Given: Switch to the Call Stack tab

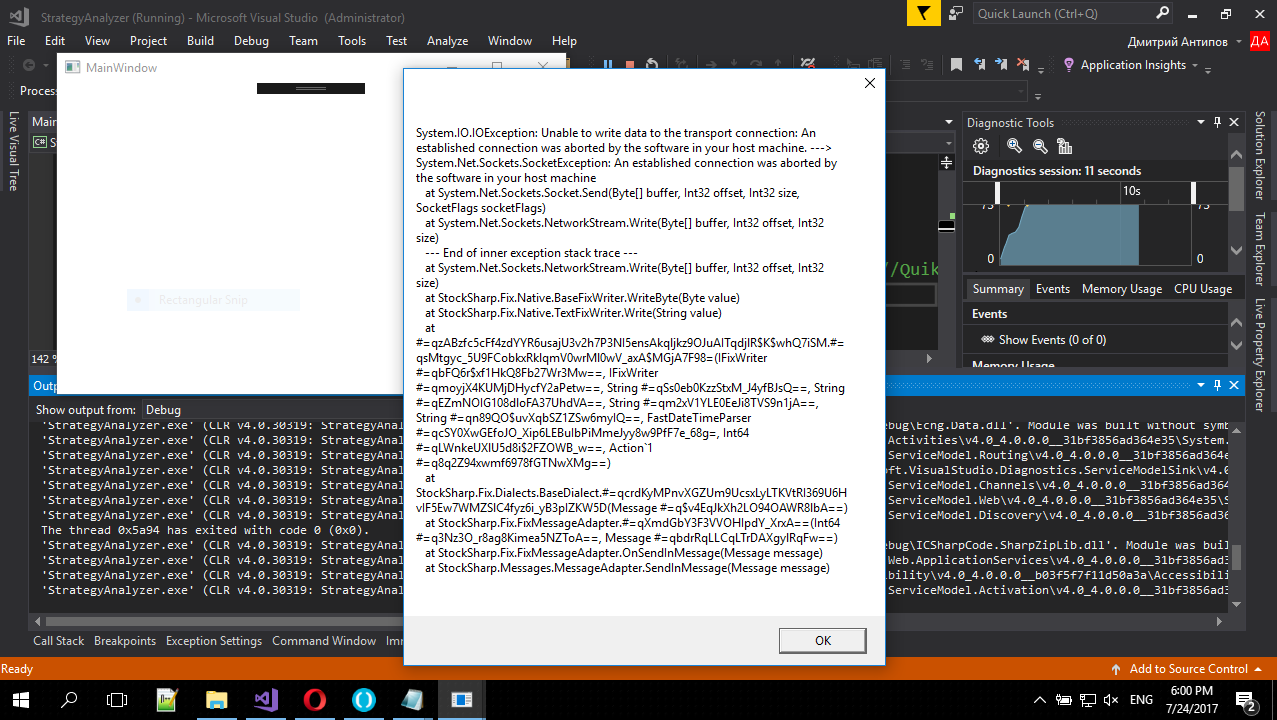Looking at the screenshot, I should [59, 641].
